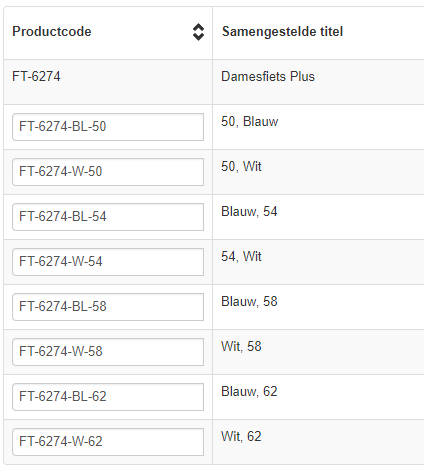Image resolution: width=424 pixels, height=475 pixels.
Task: Edit the FT-6274-W-50 product code field
Action: click(108, 172)
